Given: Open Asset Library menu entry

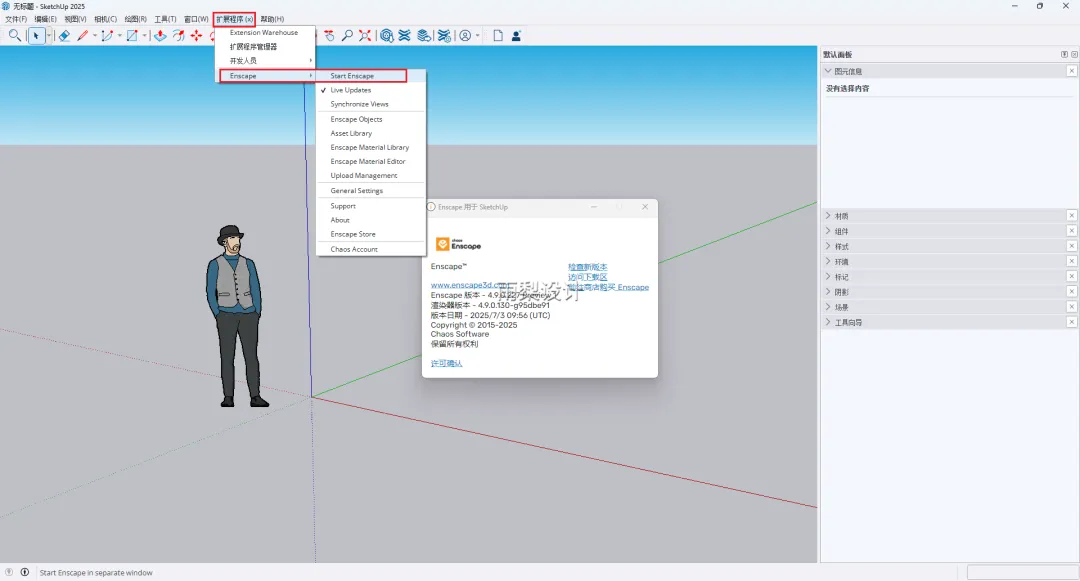Looking at the screenshot, I should coord(371,134).
